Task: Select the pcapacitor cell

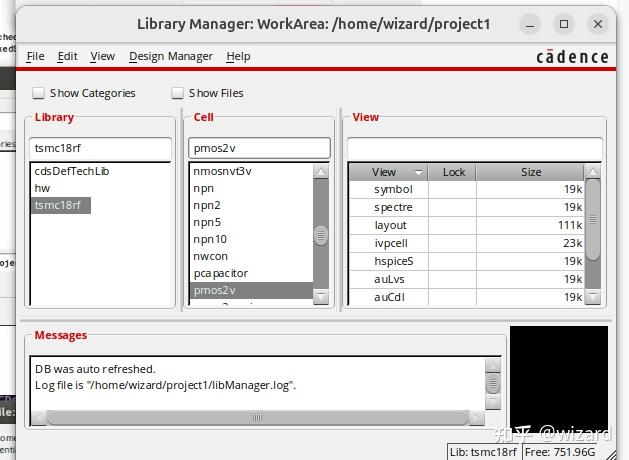Action: click(251, 273)
